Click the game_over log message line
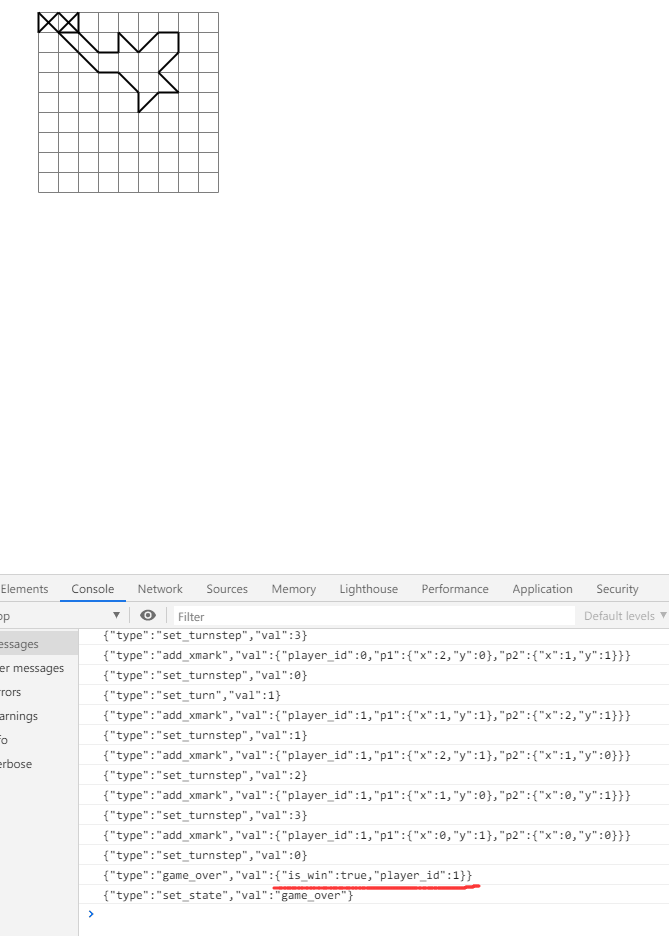 click(x=288, y=875)
